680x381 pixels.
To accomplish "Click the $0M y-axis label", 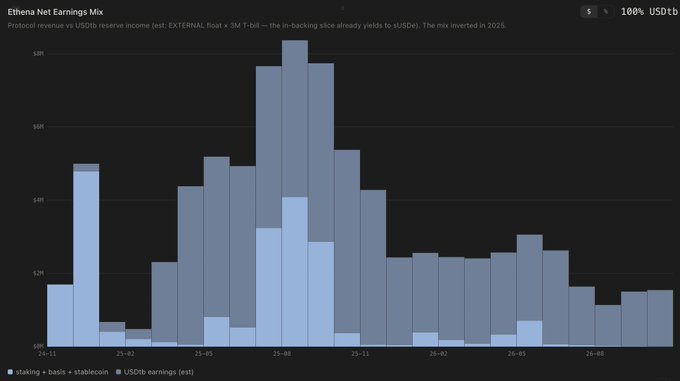I will click(38, 346).
